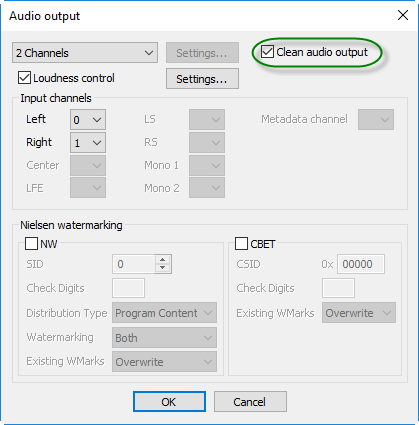Image resolution: width=419 pixels, height=425 pixels.
Task: Click the SID number input field
Action: click(x=134, y=264)
